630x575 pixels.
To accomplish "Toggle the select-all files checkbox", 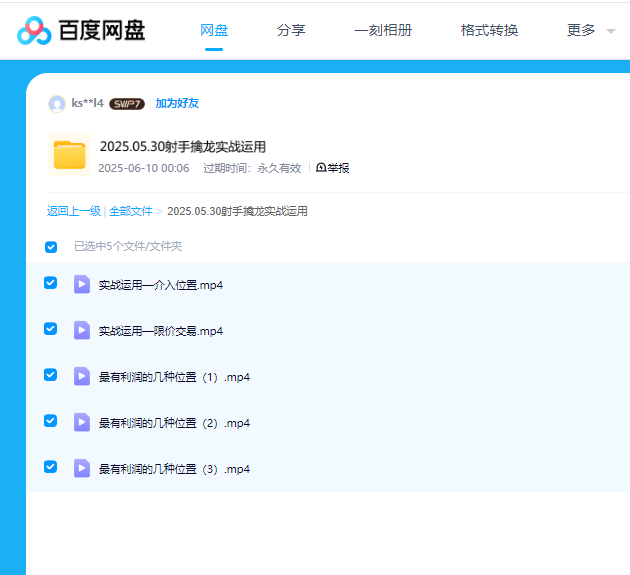I will point(51,247).
